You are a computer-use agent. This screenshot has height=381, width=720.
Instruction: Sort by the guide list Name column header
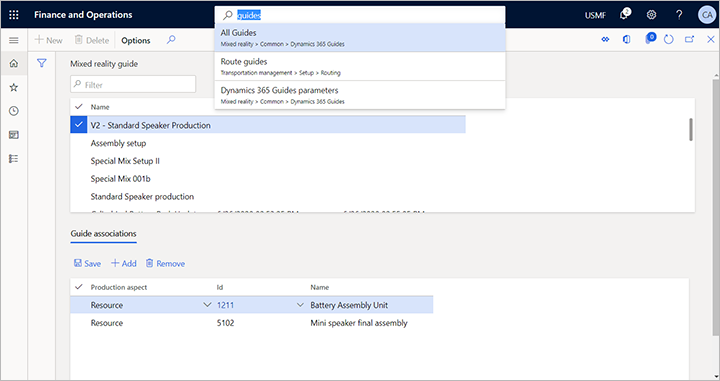click(x=100, y=107)
